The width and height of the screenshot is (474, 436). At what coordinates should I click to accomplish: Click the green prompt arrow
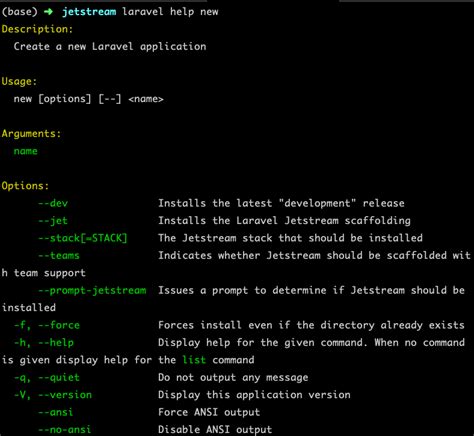pyautogui.click(x=48, y=12)
